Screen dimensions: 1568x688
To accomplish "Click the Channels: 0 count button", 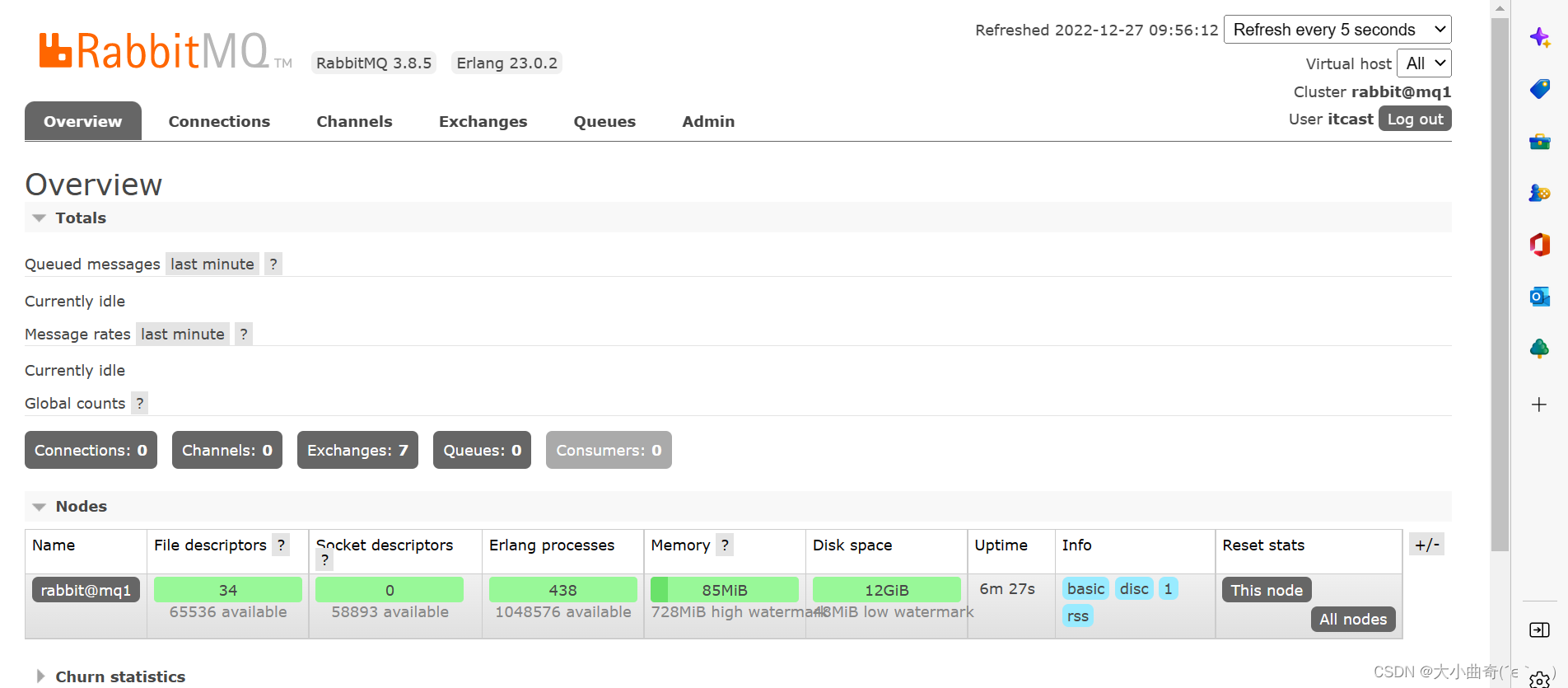I will 227,450.
